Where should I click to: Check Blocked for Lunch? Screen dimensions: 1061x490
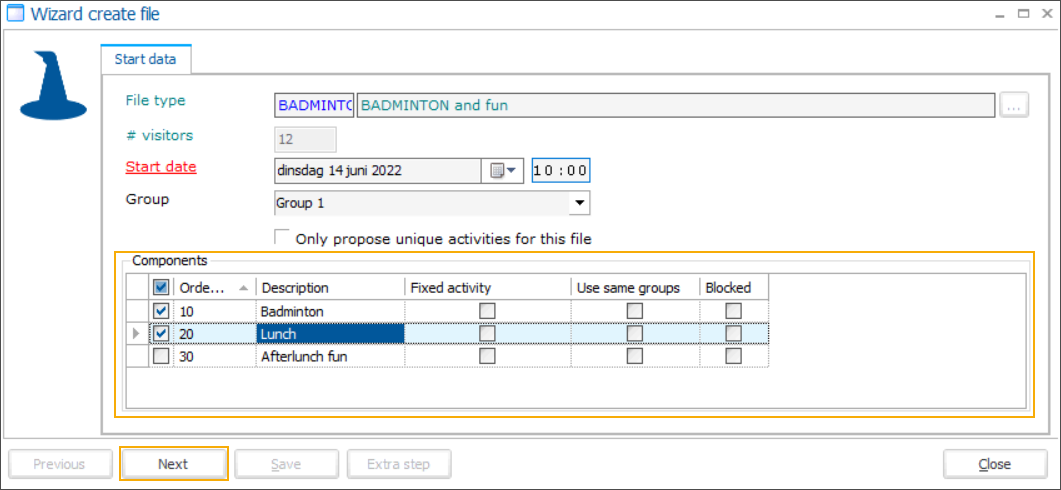(x=733, y=334)
